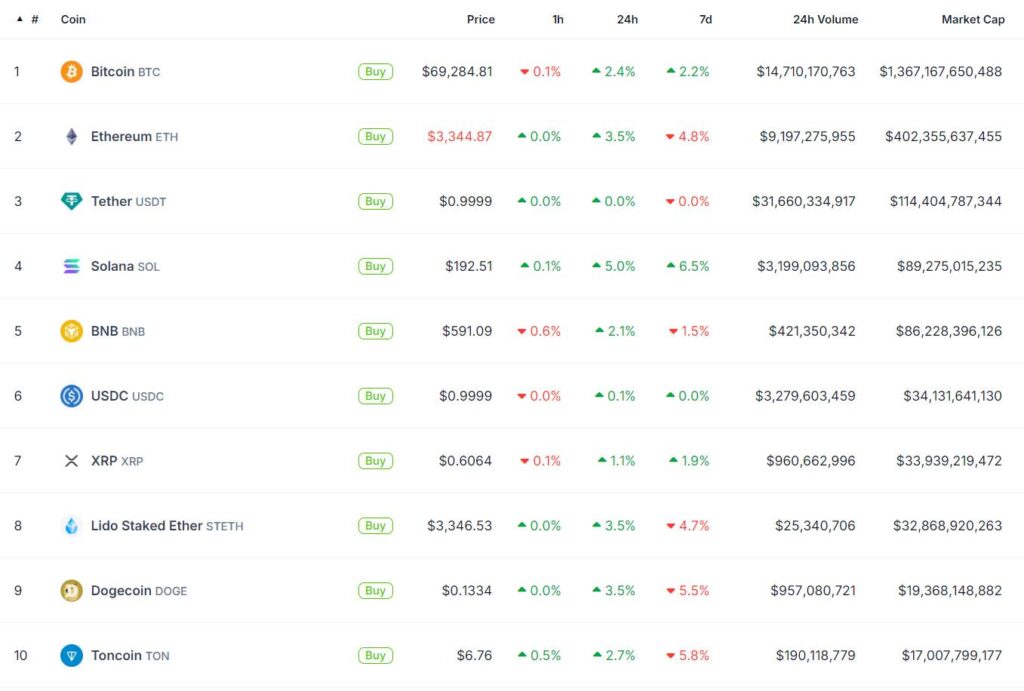Click the Lido Staked Ether droplet logo
Viewport: 1024px width, 691px height.
(71, 526)
